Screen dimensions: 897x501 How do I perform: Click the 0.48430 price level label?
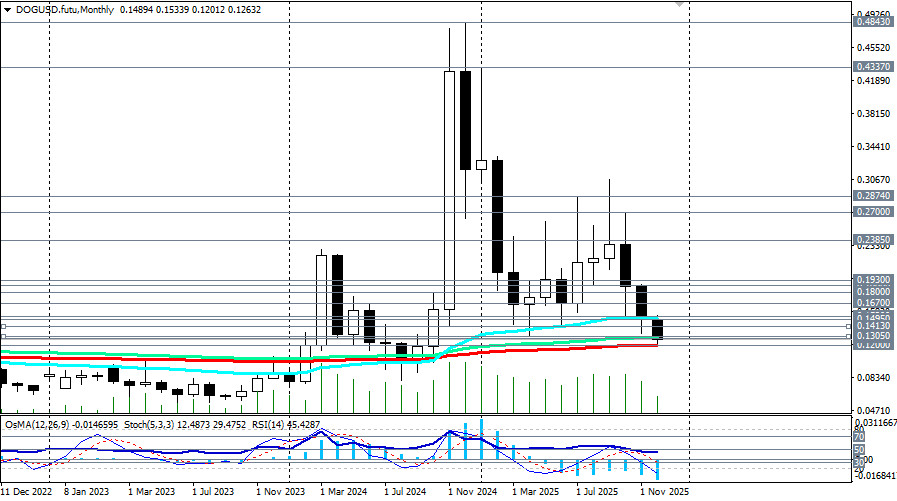coord(875,22)
